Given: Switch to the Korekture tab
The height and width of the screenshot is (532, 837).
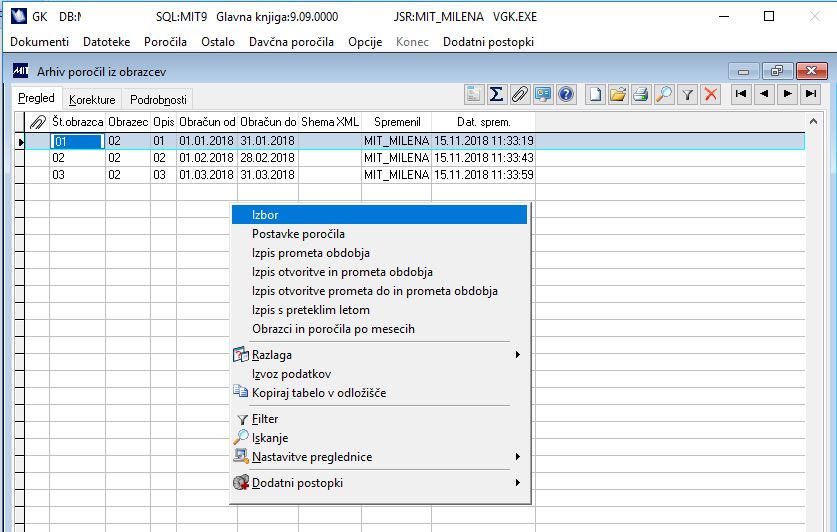Looking at the screenshot, I should point(92,100).
